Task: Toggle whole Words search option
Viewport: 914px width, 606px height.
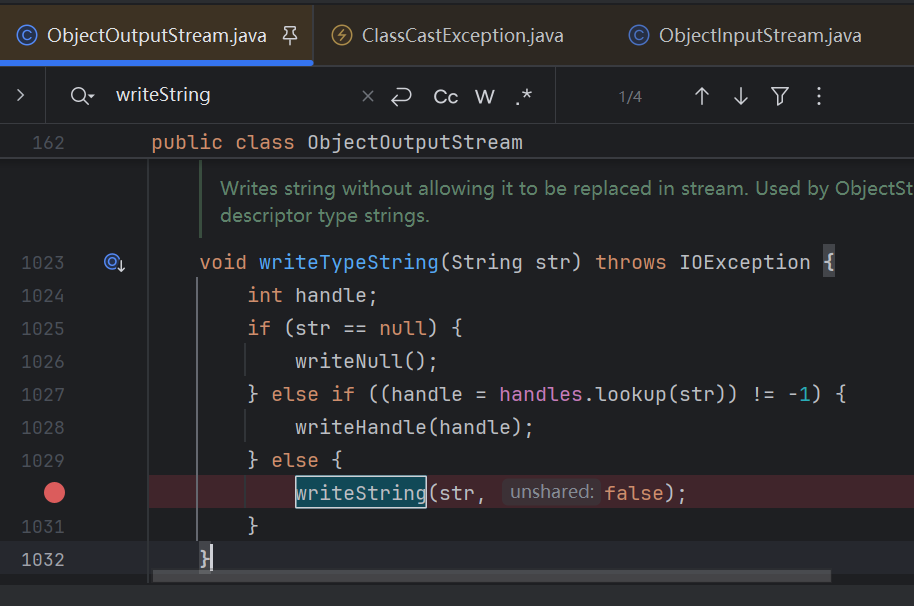Action: [484, 96]
